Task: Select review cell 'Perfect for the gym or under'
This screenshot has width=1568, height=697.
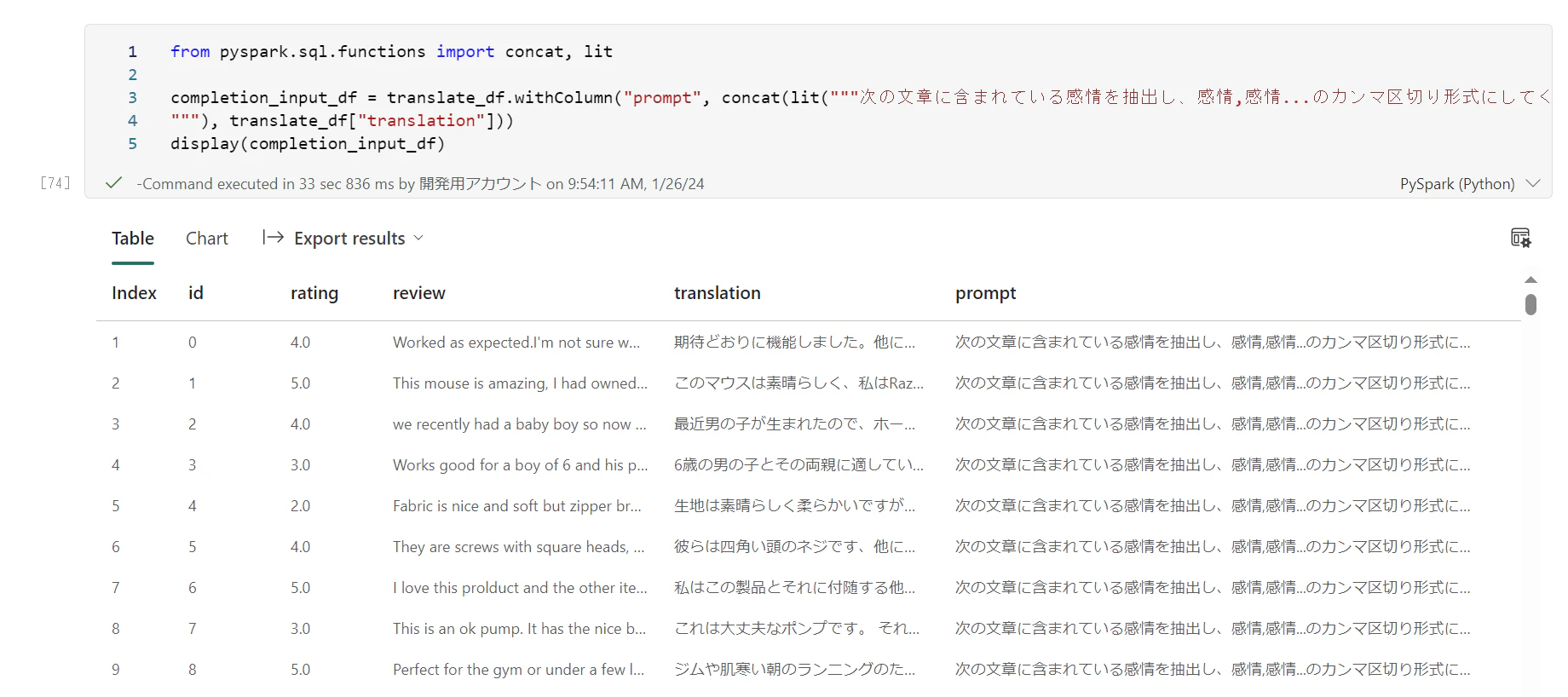Action: pos(518,670)
